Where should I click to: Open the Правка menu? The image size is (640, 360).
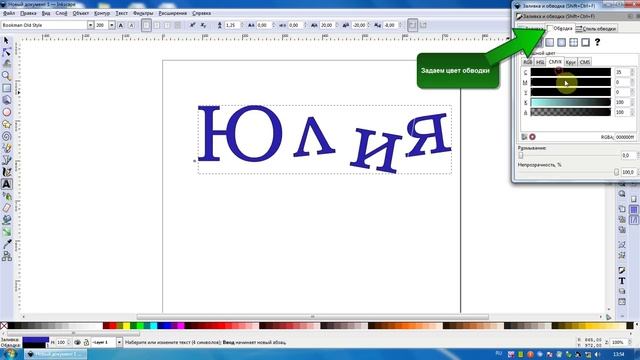[28, 13]
